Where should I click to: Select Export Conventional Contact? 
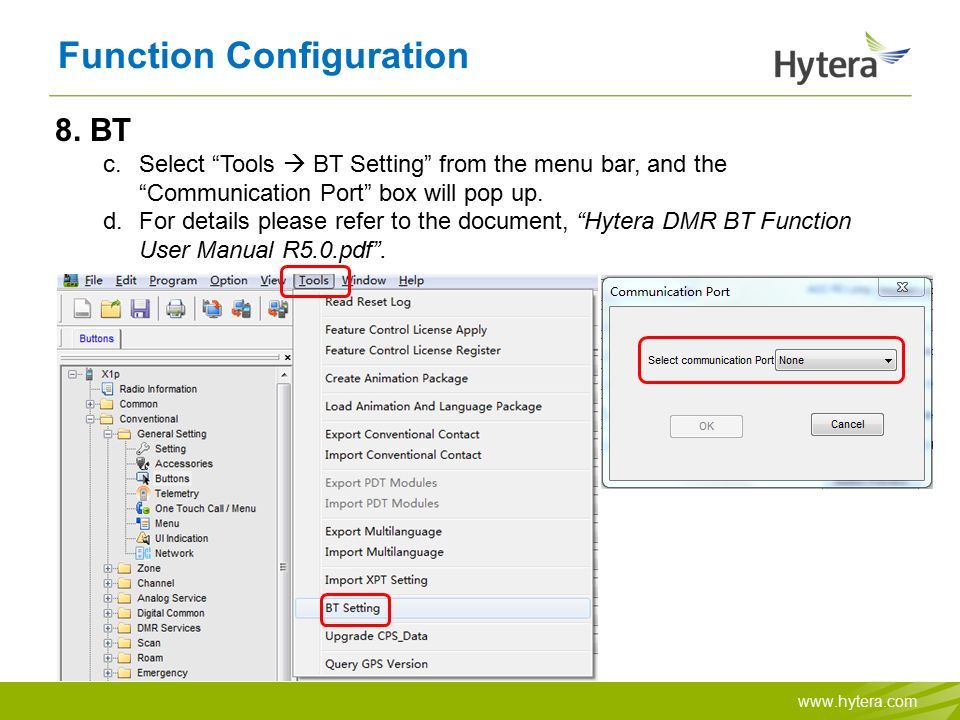[x=443, y=434]
